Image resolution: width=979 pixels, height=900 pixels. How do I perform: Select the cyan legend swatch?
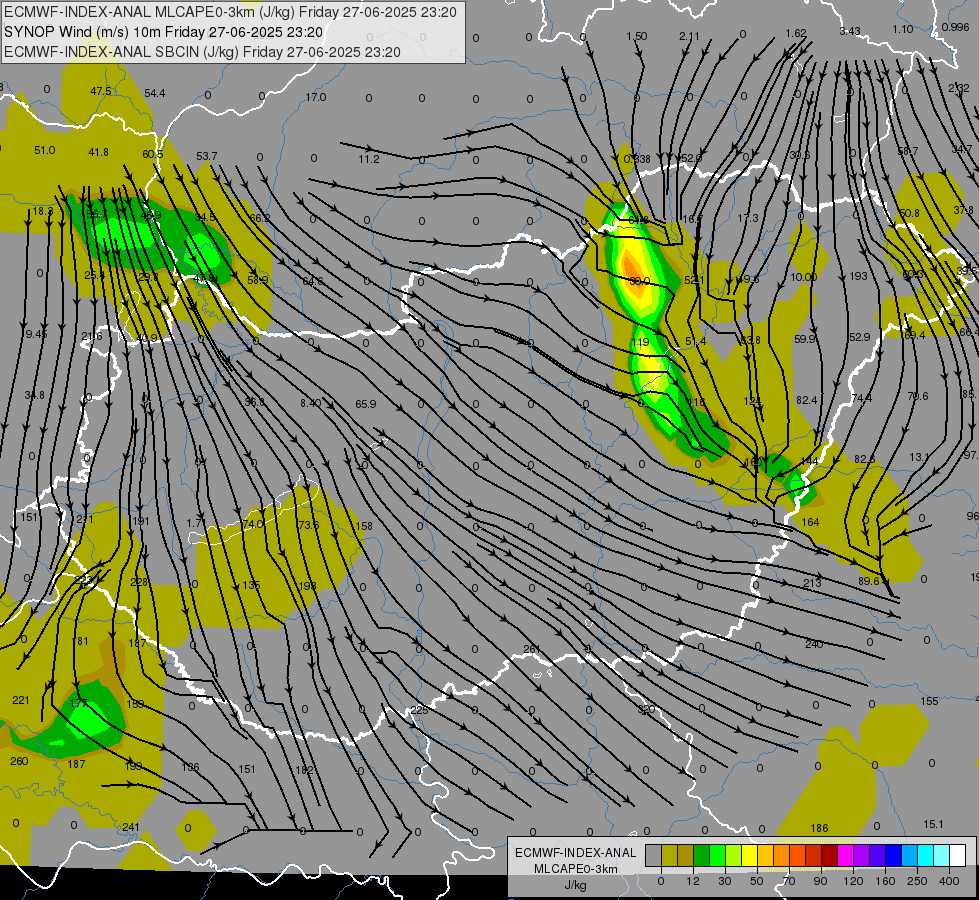pyautogui.click(x=925, y=855)
